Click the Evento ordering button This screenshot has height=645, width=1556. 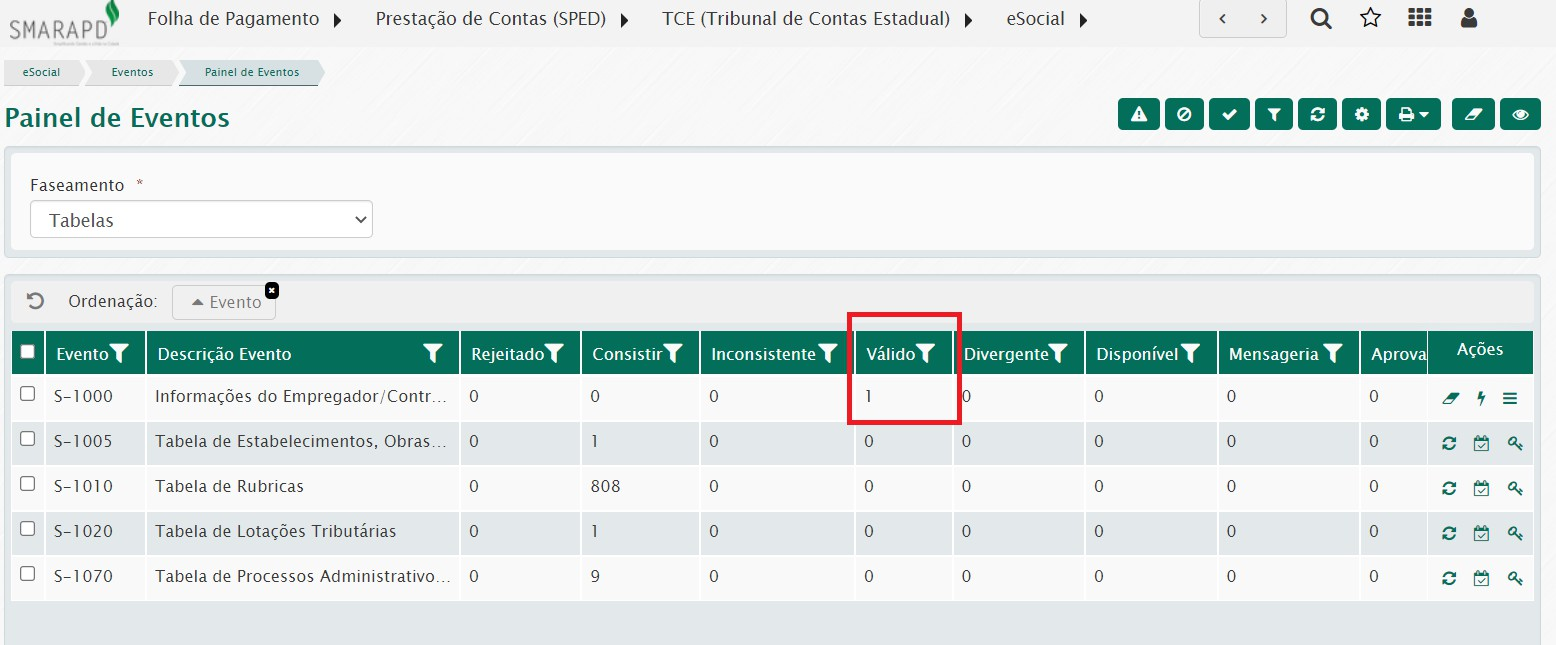(225, 302)
